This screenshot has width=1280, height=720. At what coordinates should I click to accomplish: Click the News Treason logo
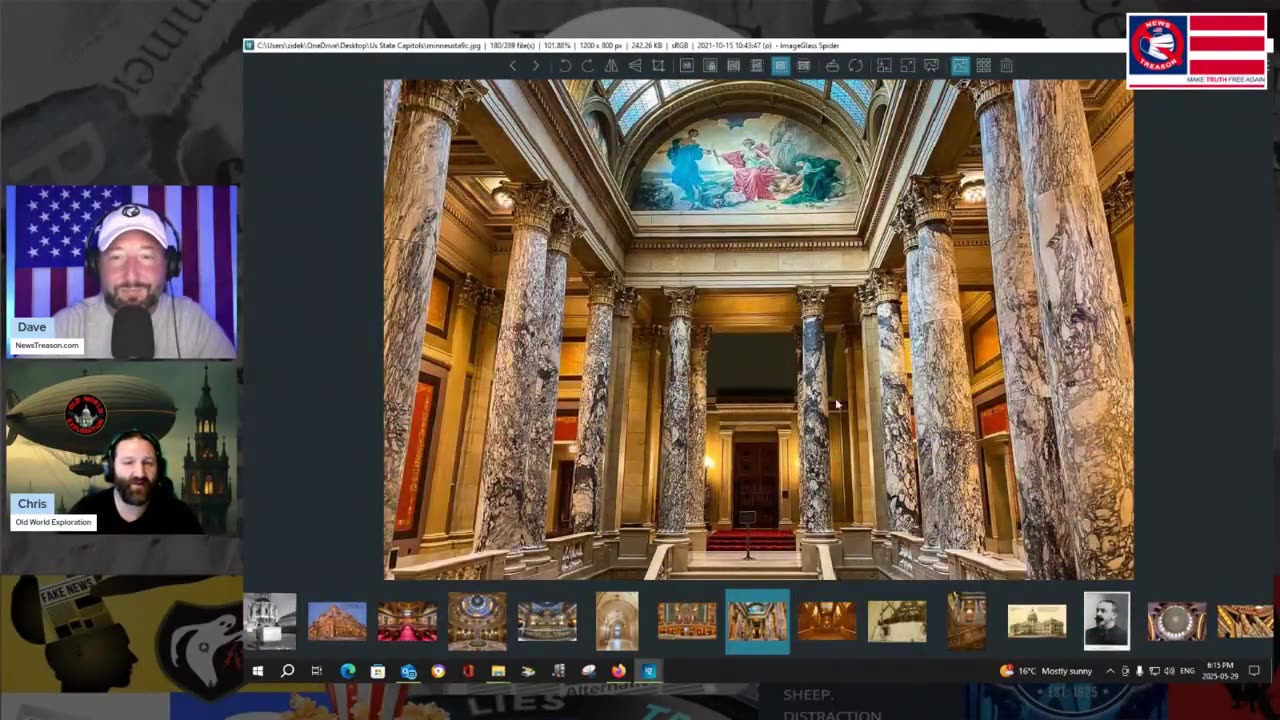1196,50
